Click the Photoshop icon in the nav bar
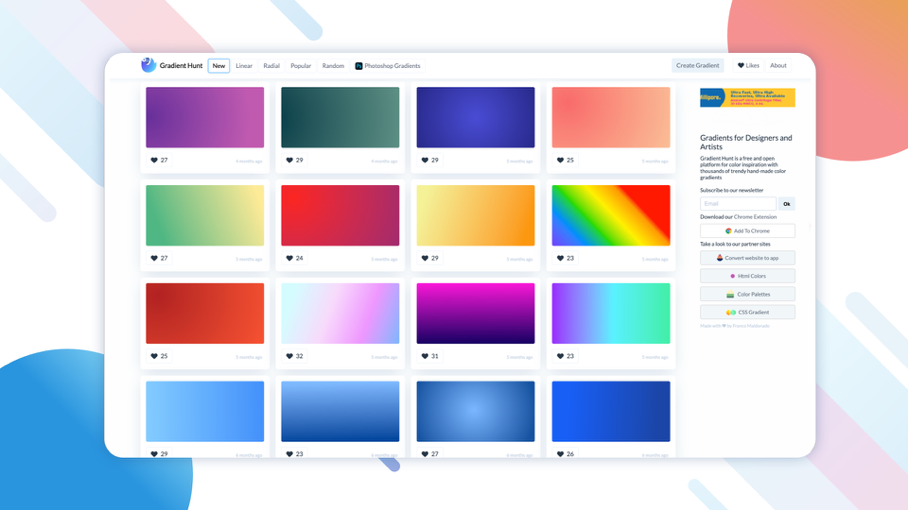Image resolution: width=908 pixels, height=510 pixels. click(358, 66)
